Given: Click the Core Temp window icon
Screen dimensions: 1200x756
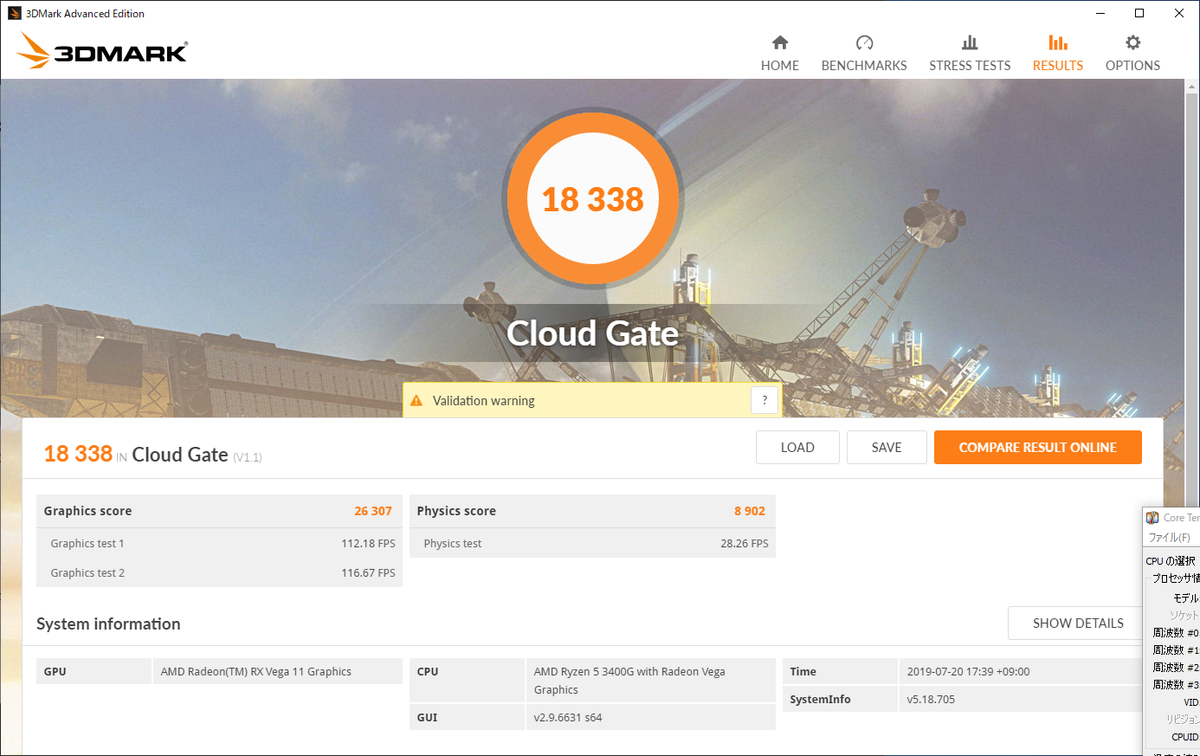Looking at the screenshot, I should (1153, 517).
